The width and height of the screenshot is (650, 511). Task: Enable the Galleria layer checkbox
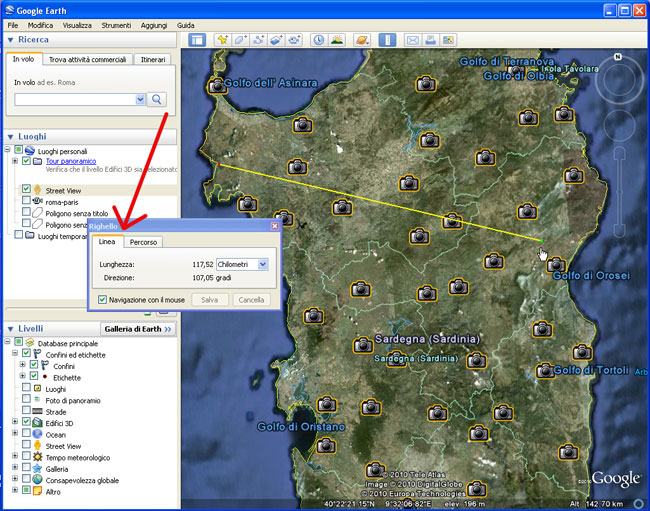pos(26,467)
